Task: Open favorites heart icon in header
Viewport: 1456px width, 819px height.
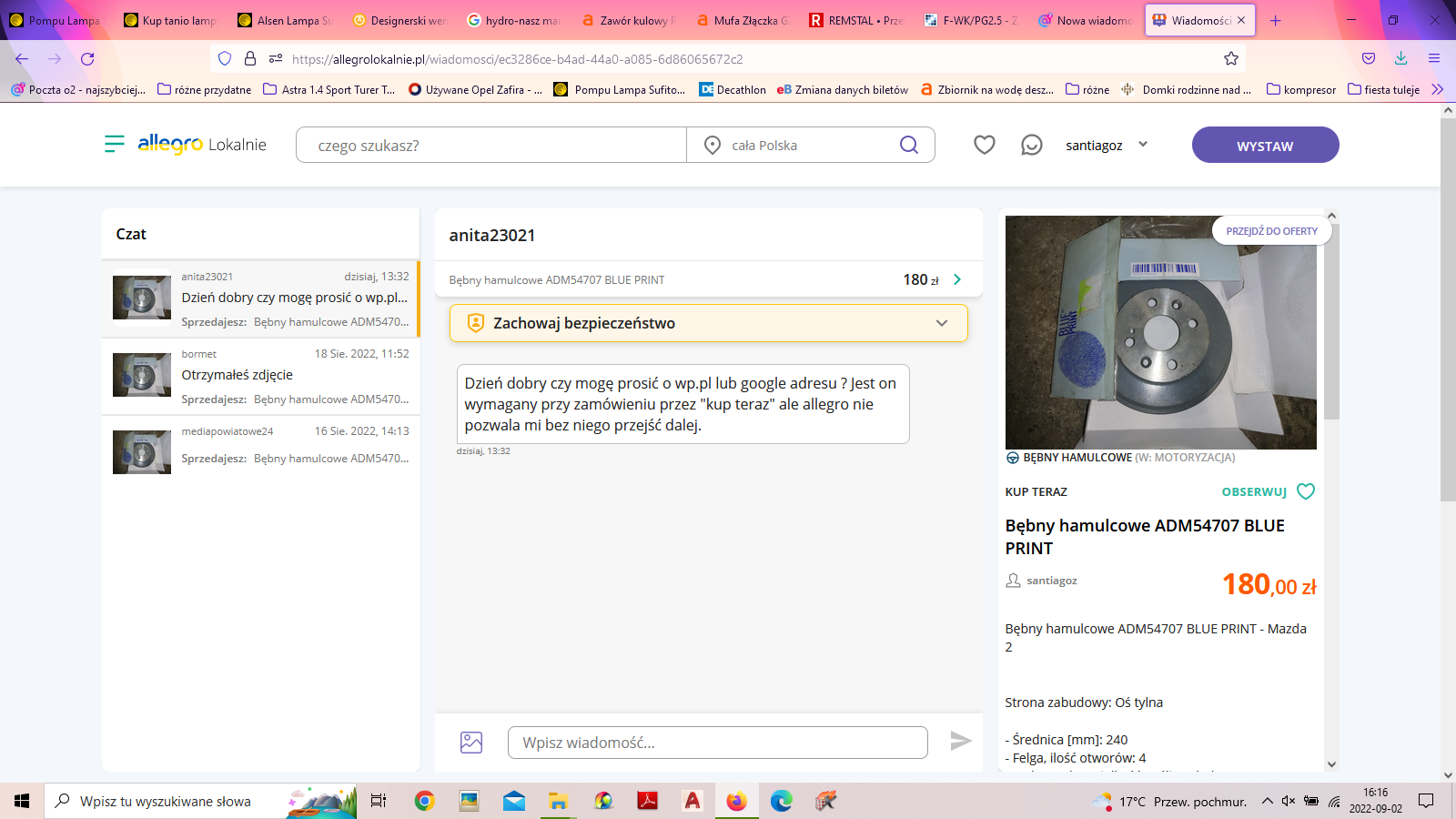Action: coord(984,145)
